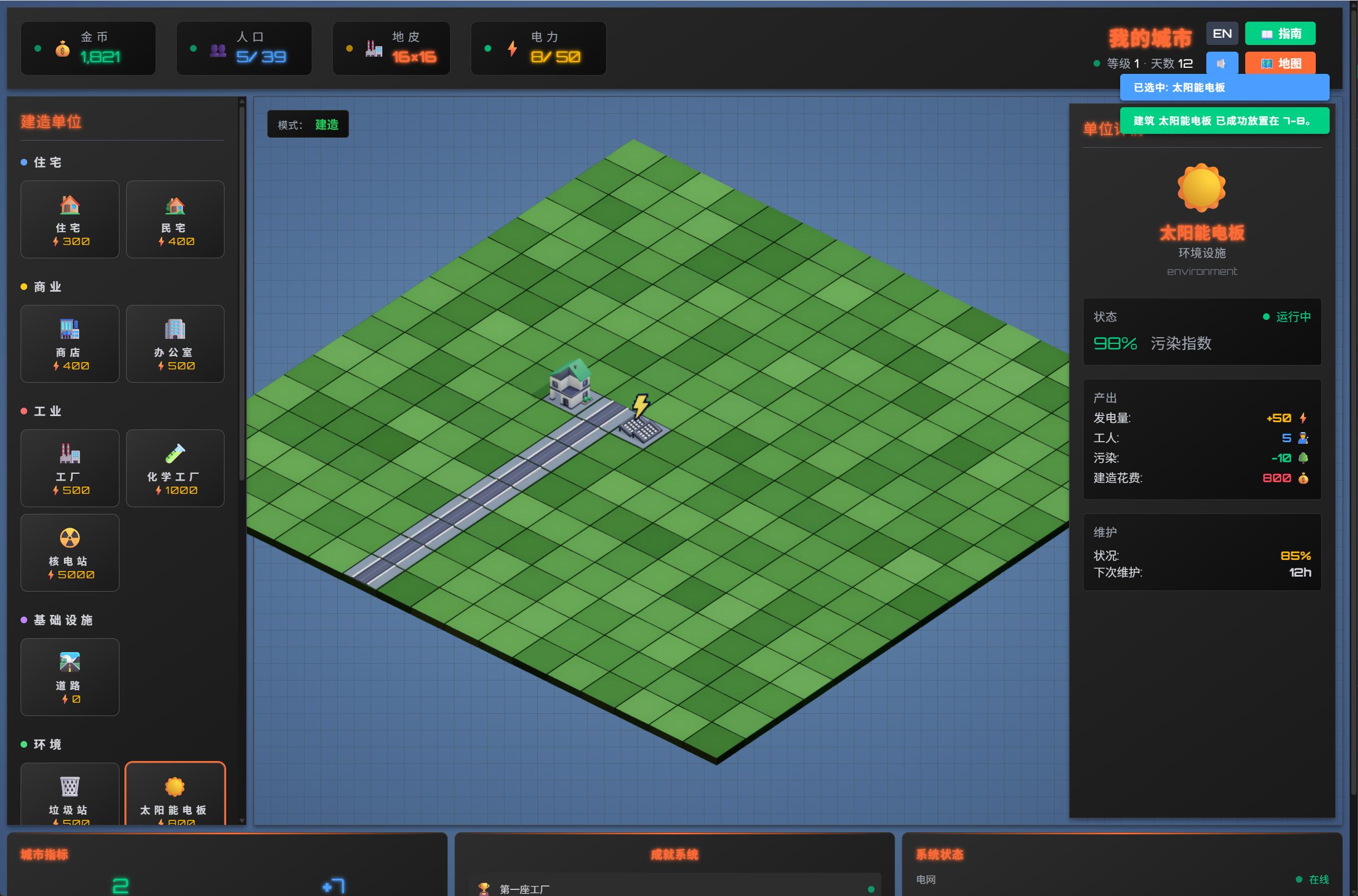Viewport: 1358px width, 896px height.
Task: Click the solar panel tile on map
Action: tap(641, 430)
